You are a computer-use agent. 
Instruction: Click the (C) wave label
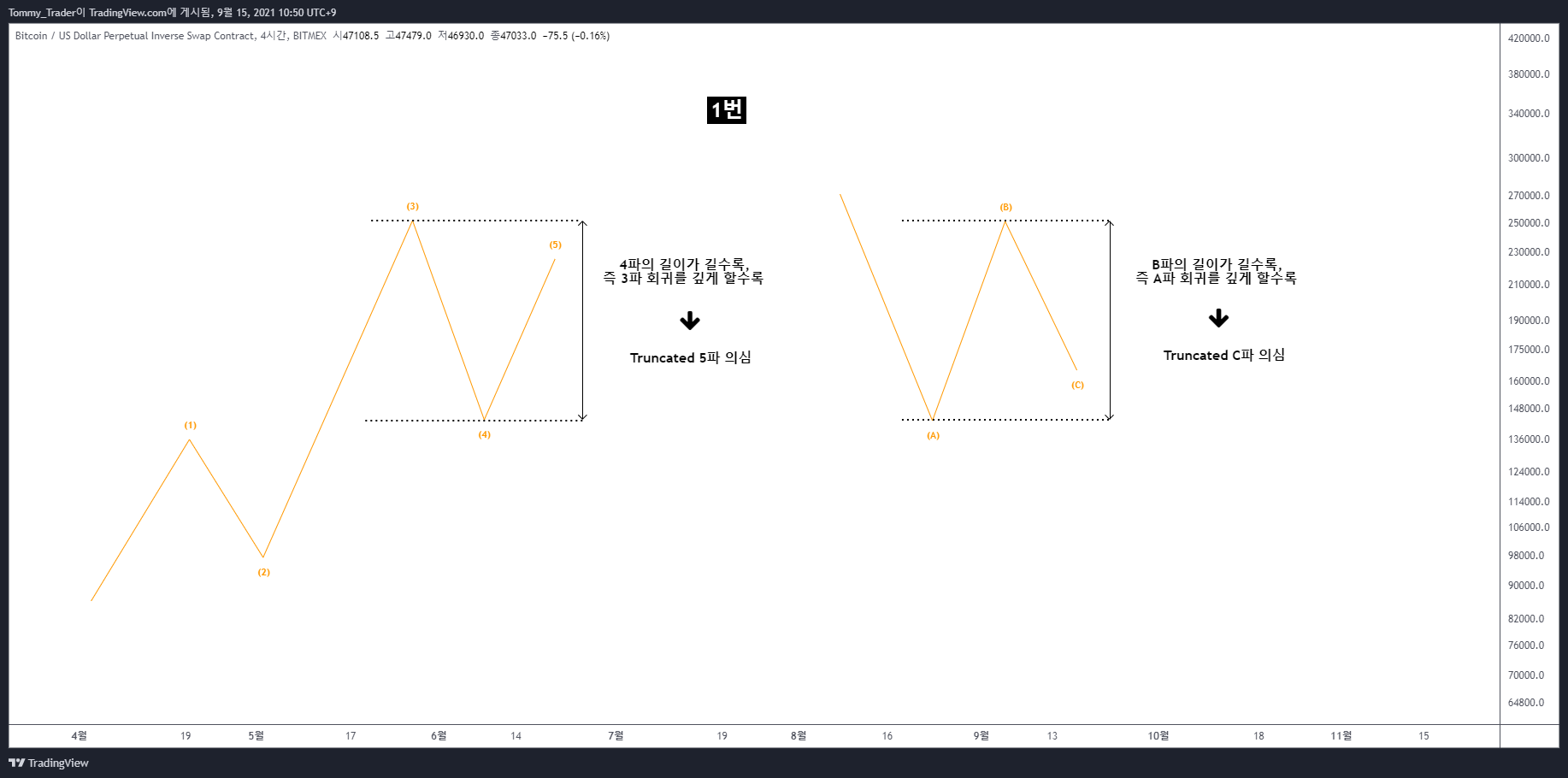tap(1077, 385)
